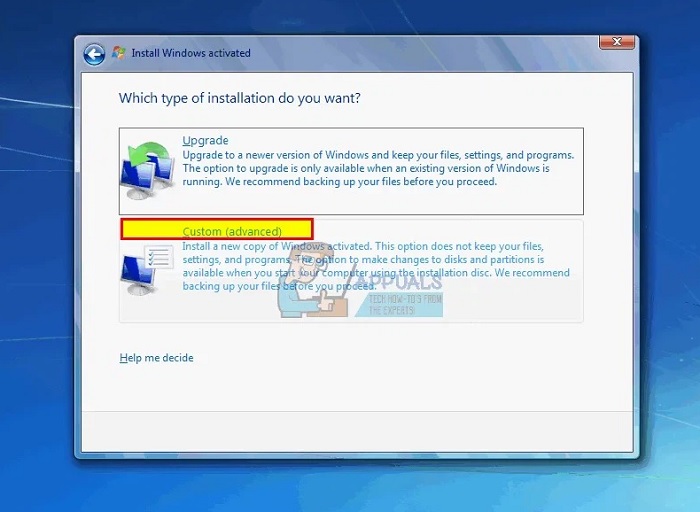The height and width of the screenshot is (512, 700).
Task: Click the yellow highlight box around Custom
Action: (x=217, y=230)
